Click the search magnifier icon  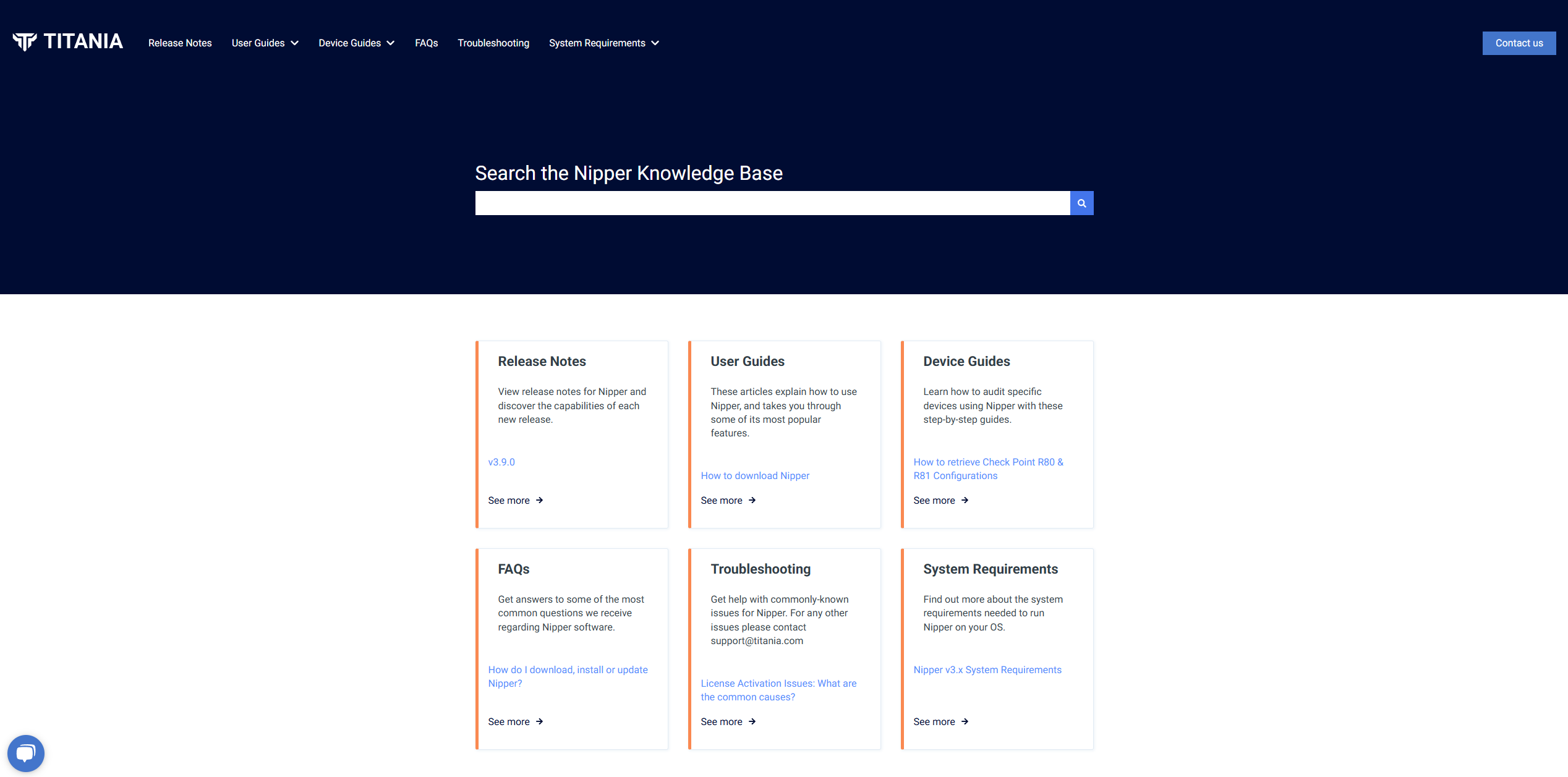[x=1081, y=203]
